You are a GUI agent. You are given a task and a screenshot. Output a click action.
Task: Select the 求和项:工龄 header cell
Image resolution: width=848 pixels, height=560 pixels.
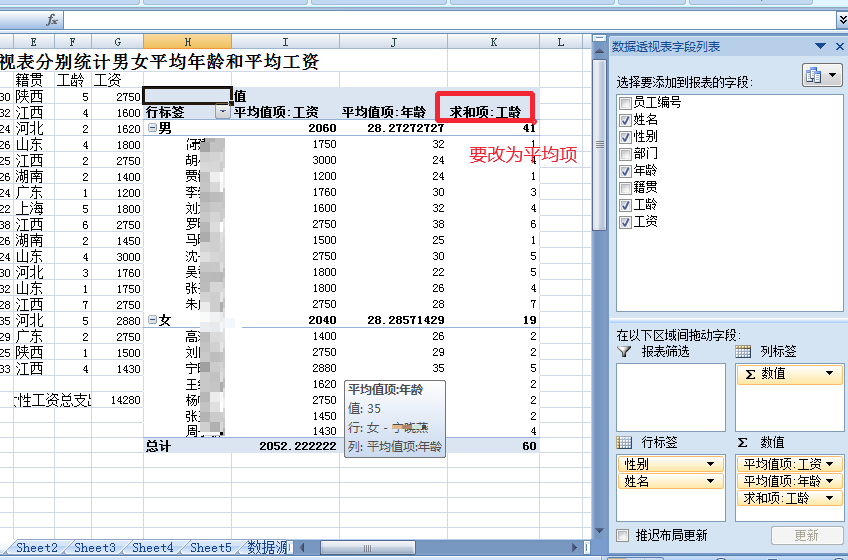coord(485,112)
